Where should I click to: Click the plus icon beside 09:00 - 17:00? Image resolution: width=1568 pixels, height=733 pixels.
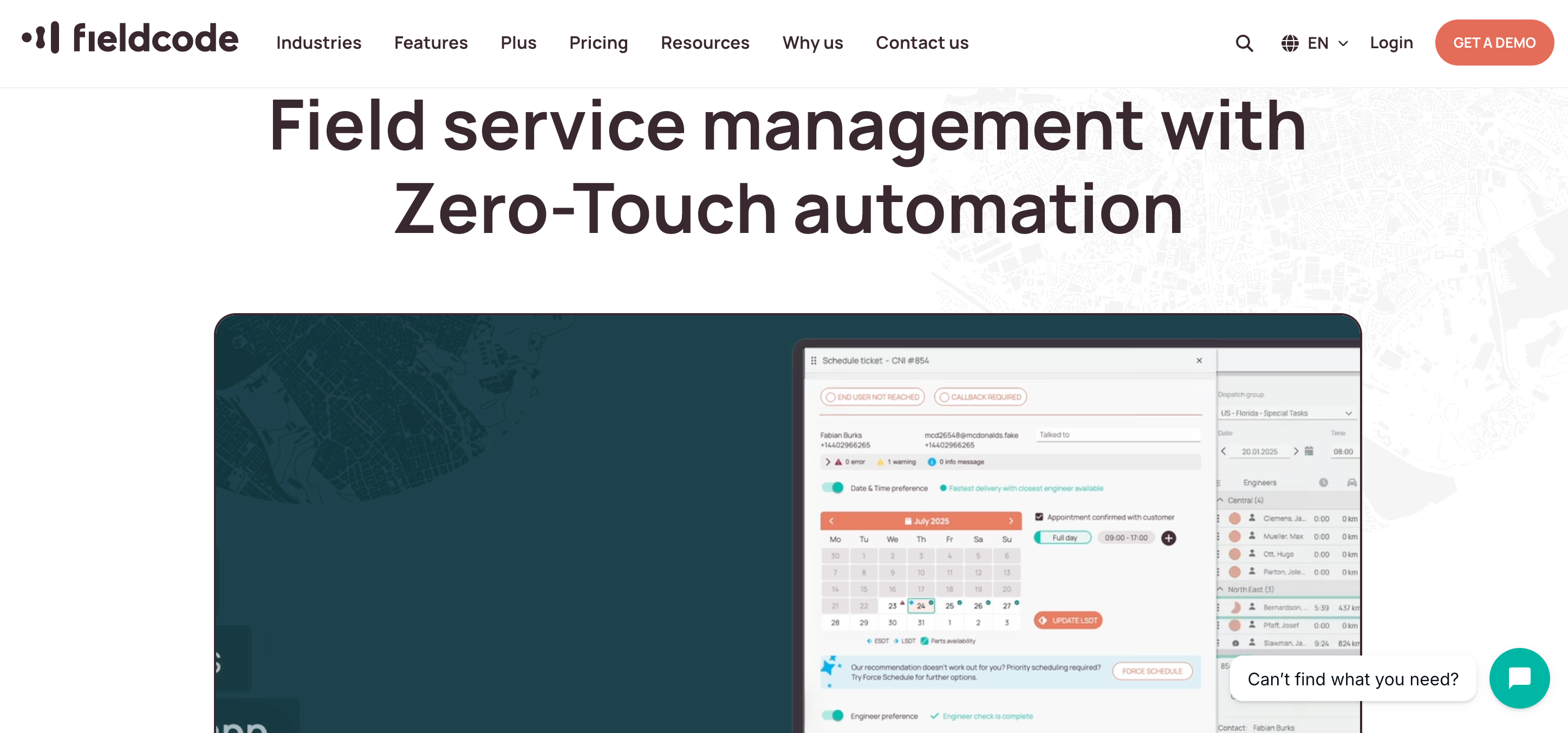point(1168,538)
